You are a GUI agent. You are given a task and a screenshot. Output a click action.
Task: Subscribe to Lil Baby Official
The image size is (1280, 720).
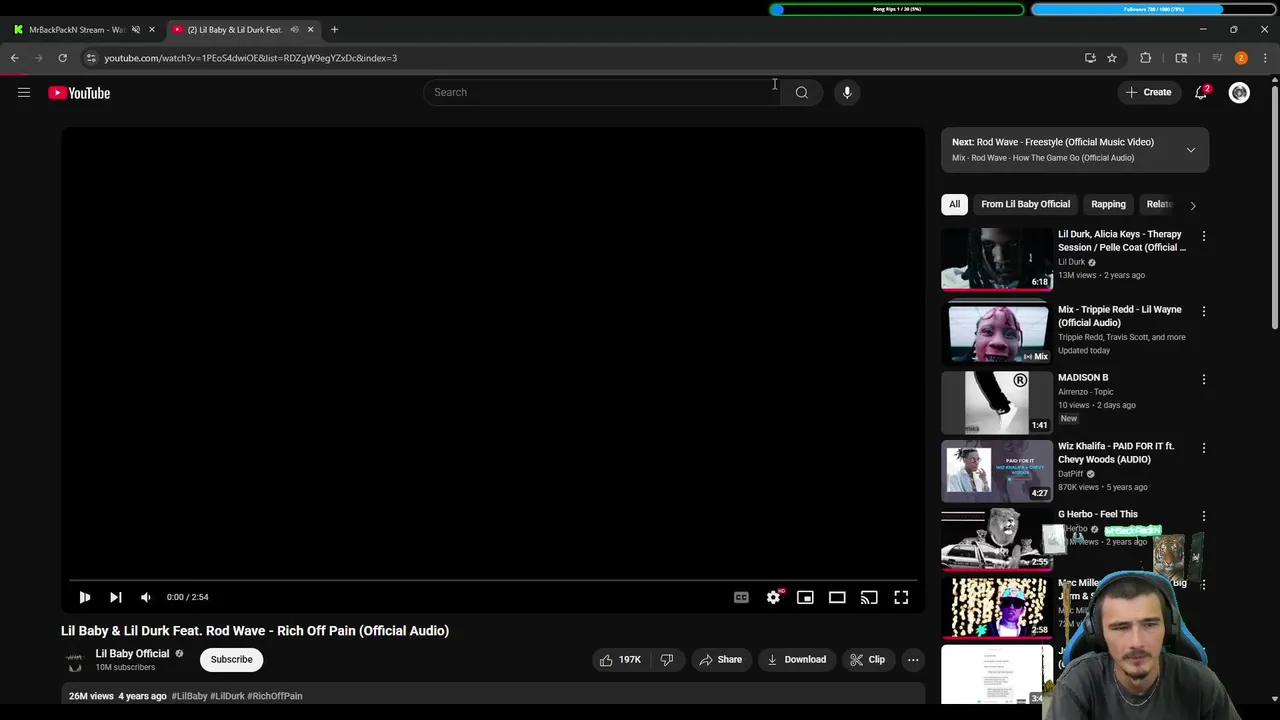point(231,660)
